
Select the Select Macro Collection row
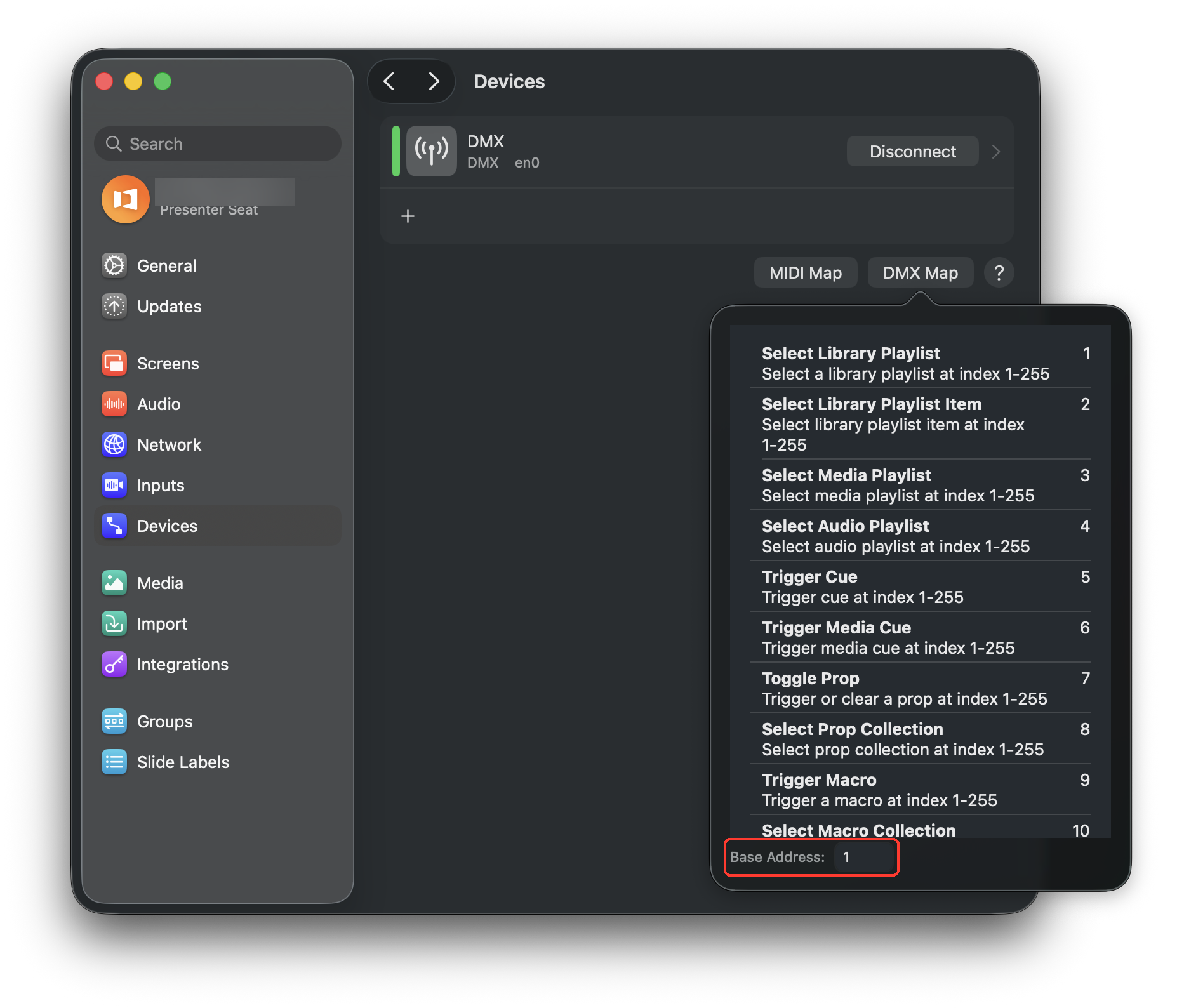(921, 828)
